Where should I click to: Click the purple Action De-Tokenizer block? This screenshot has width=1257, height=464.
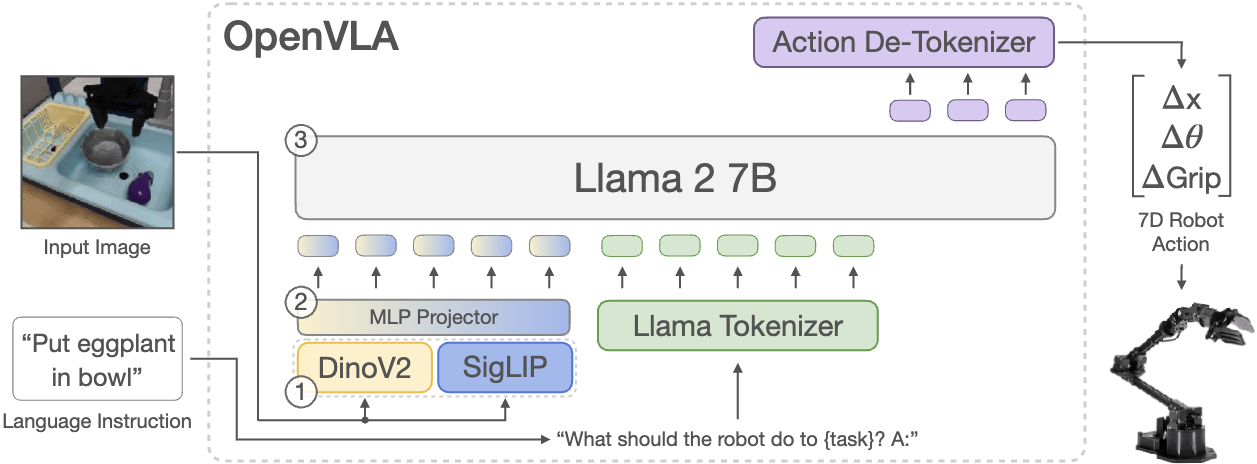click(x=903, y=43)
